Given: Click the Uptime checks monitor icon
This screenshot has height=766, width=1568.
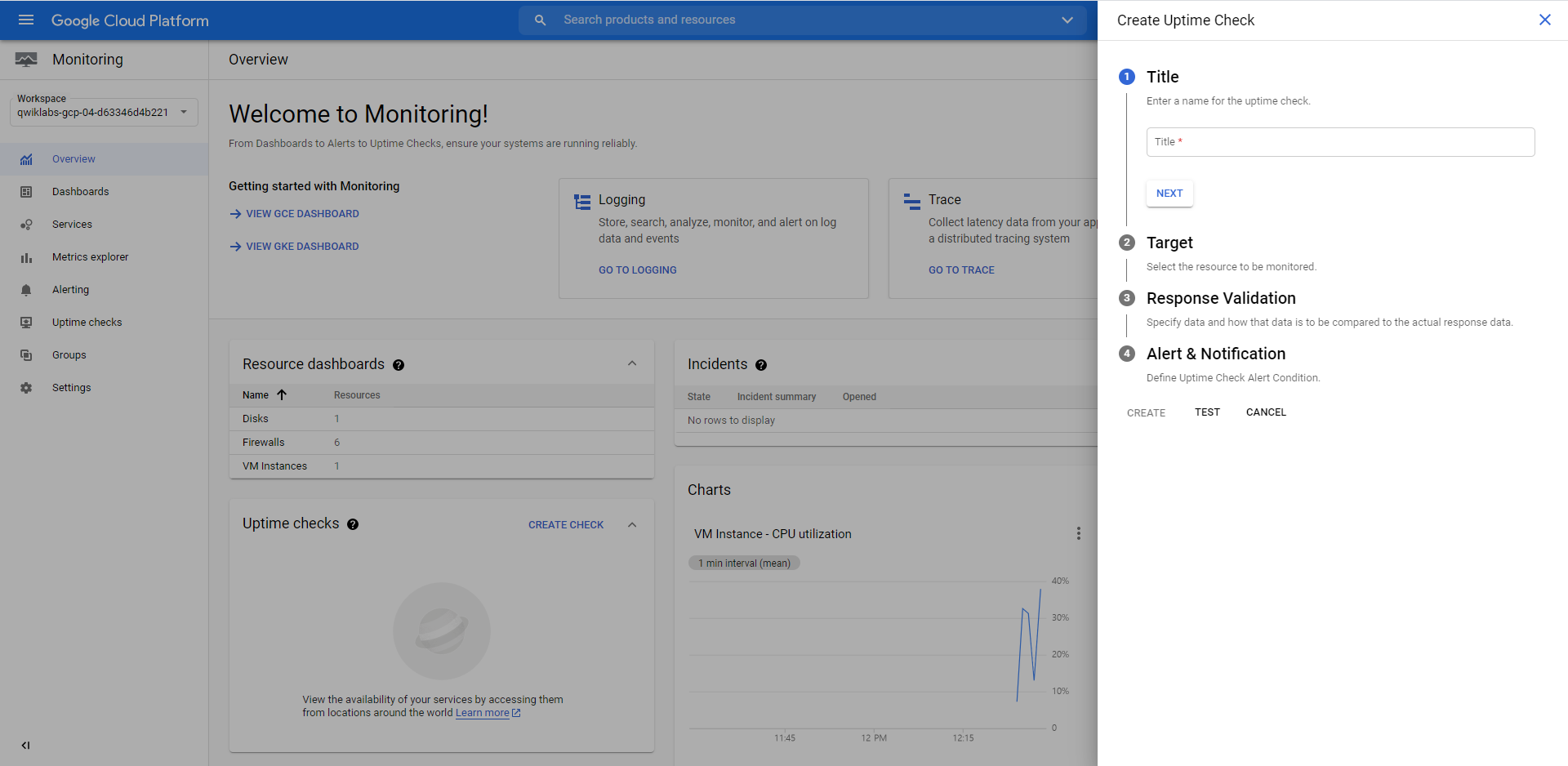Looking at the screenshot, I should [26, 323].
